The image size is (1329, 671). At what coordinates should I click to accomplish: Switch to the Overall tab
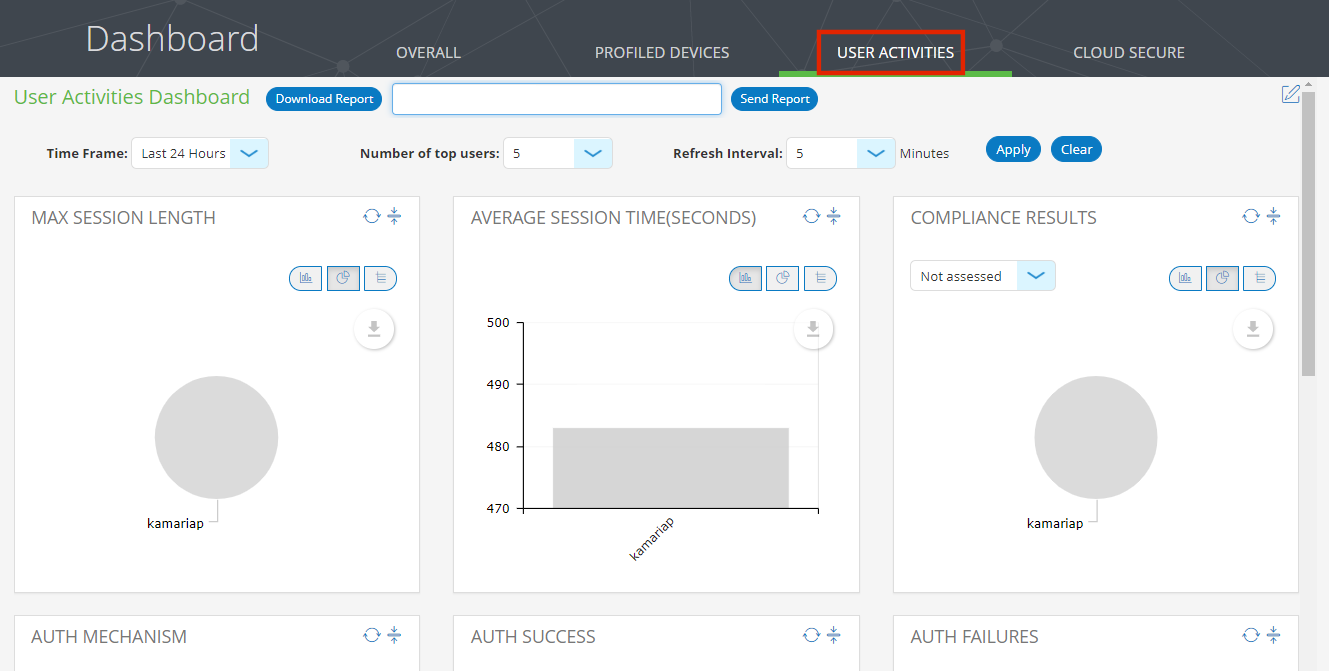point(428,52)
